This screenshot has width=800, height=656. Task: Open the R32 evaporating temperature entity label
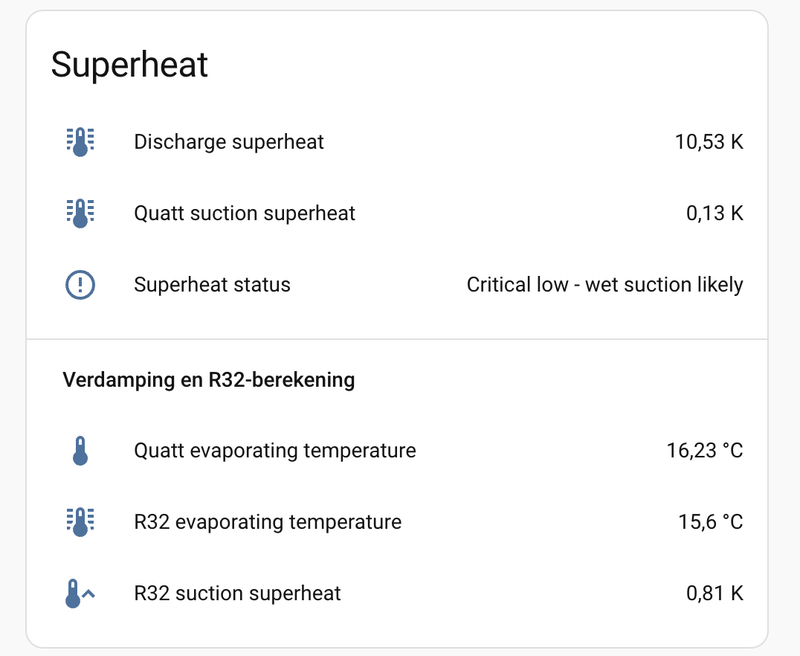tap(268, 522)
